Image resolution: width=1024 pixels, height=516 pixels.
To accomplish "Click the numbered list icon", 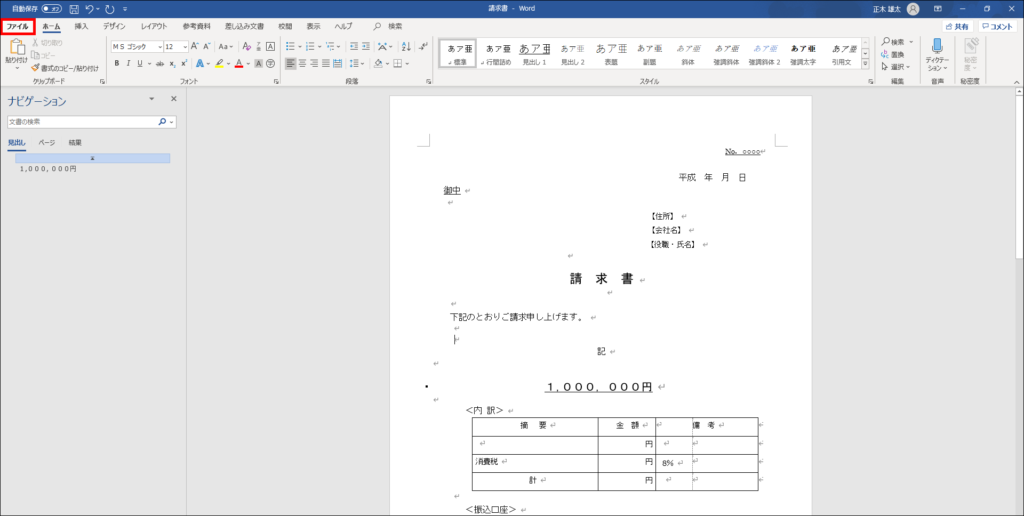I will (x=310, y=46).
